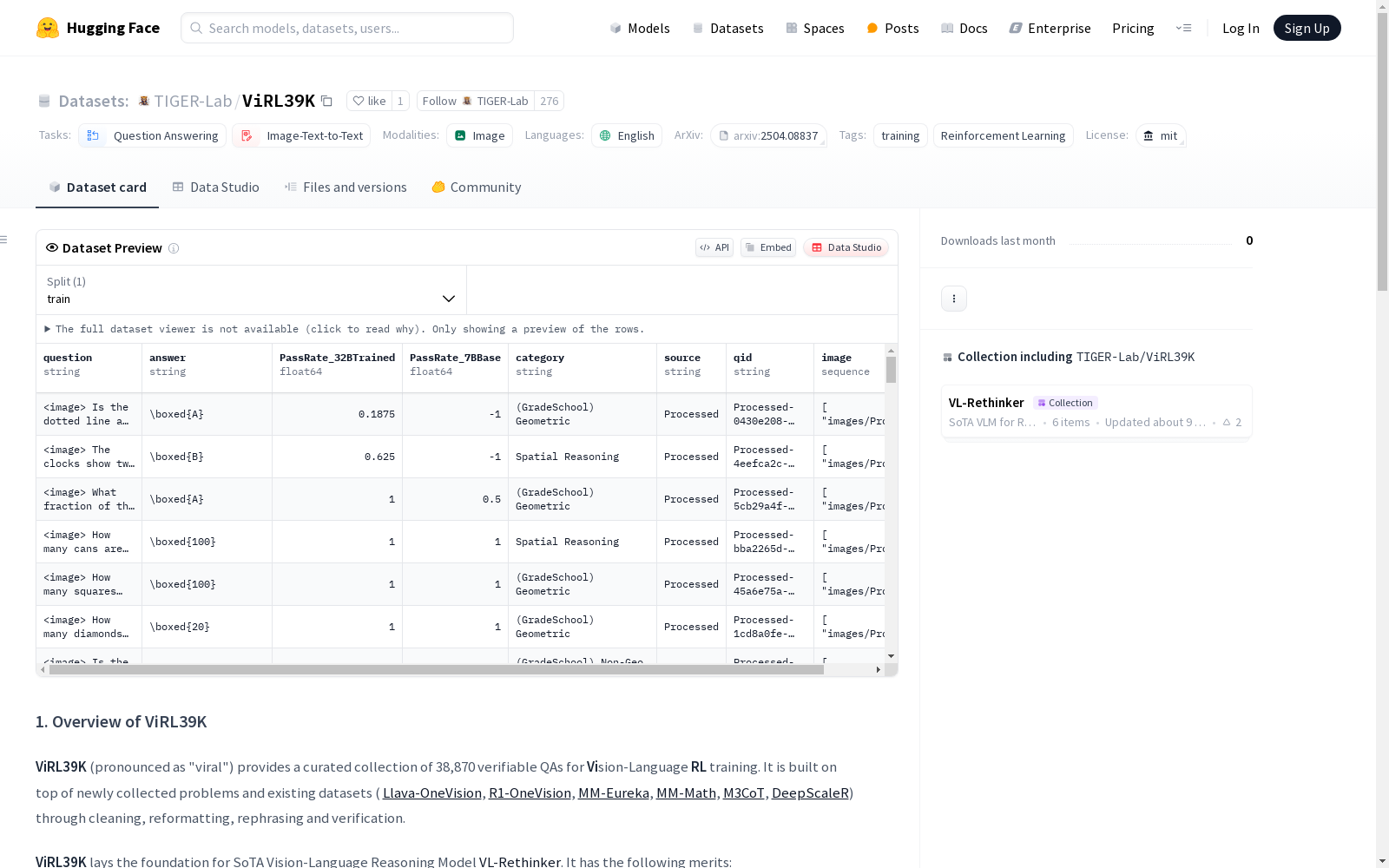Screen dimensions: 1389x868
Task: Click the scroll right arrow of table
Action: [x=879, y=670]
